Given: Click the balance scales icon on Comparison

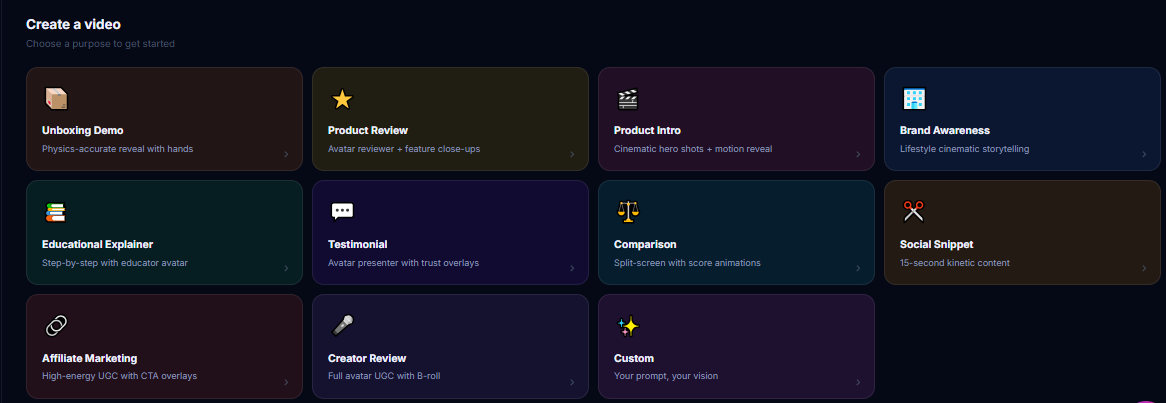Looking at the screenshot, I should coord(628,212).
